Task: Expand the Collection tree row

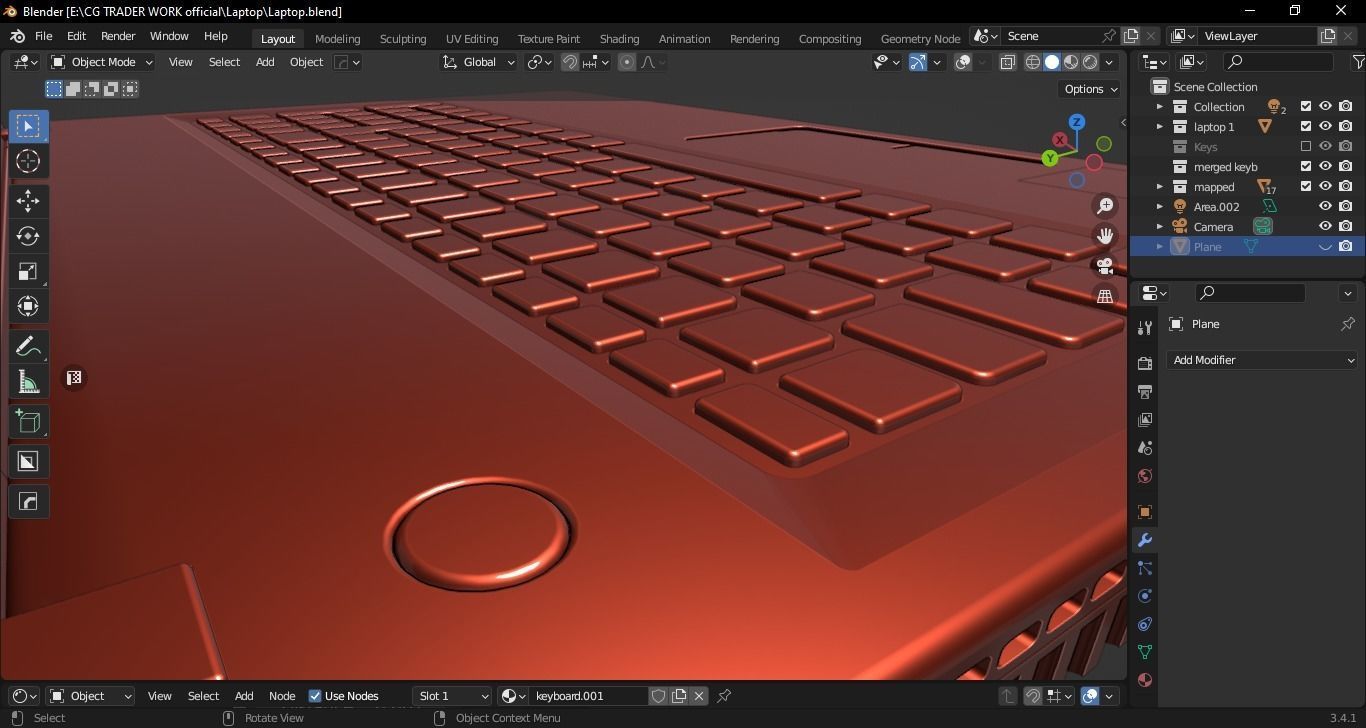Action: [1160, 106]
